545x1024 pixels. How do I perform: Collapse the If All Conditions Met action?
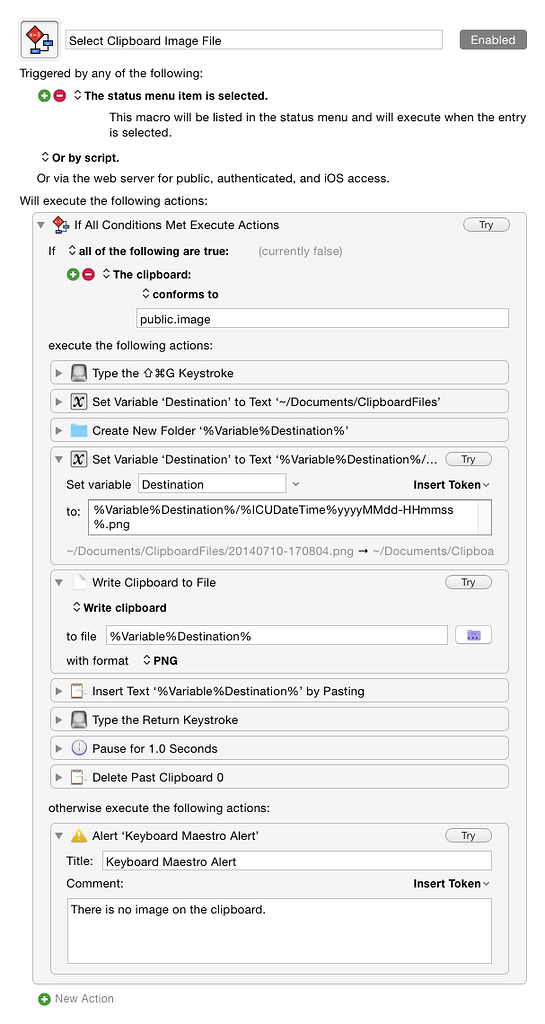(x=41, y=225)
